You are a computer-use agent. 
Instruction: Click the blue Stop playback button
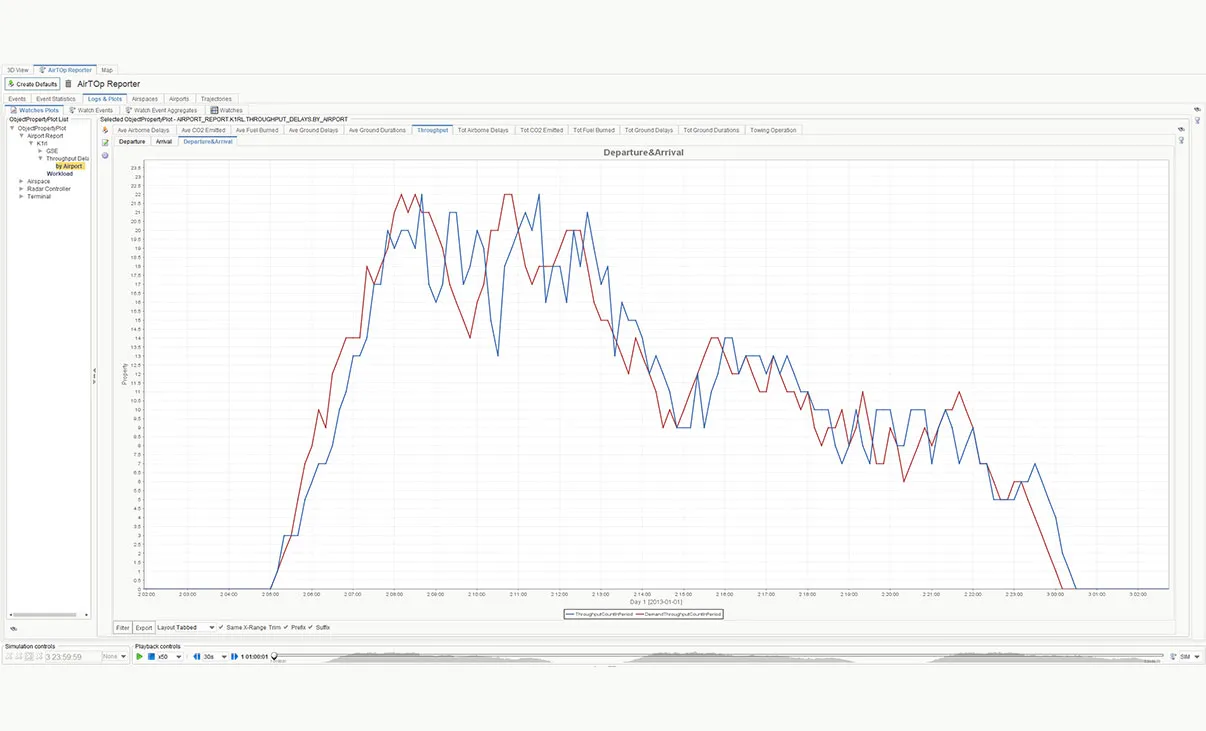coord(152,656)
